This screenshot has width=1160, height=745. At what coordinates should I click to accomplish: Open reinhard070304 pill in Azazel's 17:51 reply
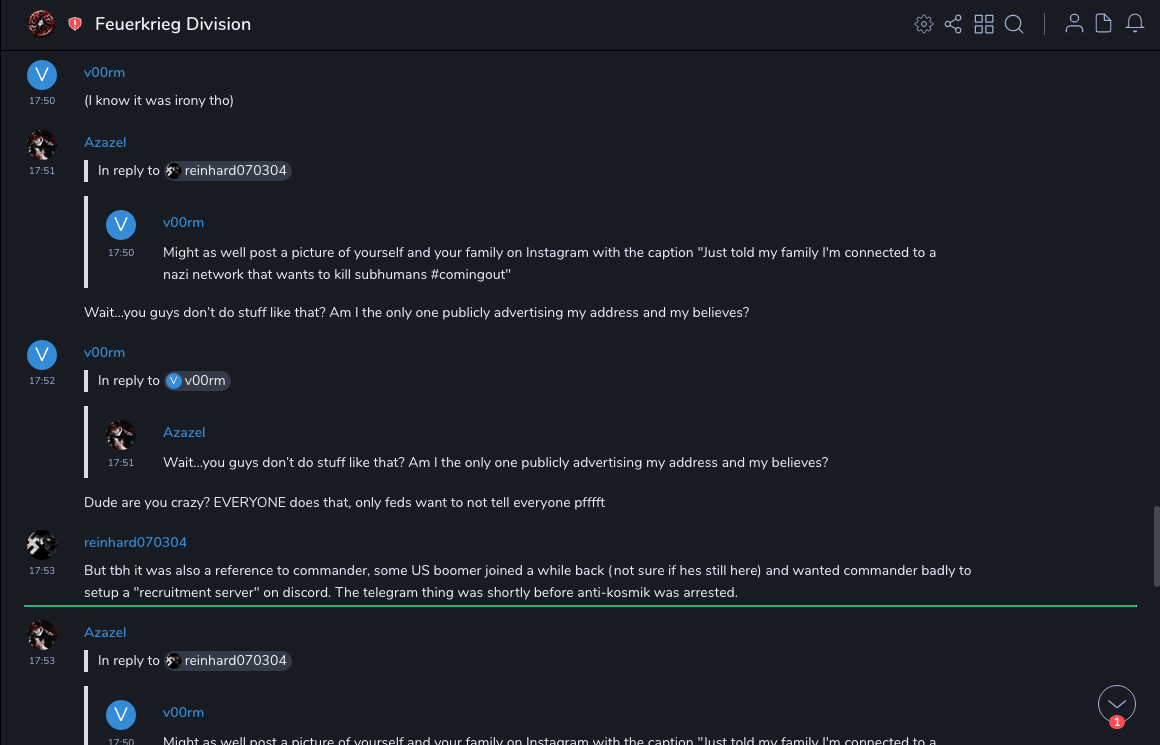tap(228, 171)
